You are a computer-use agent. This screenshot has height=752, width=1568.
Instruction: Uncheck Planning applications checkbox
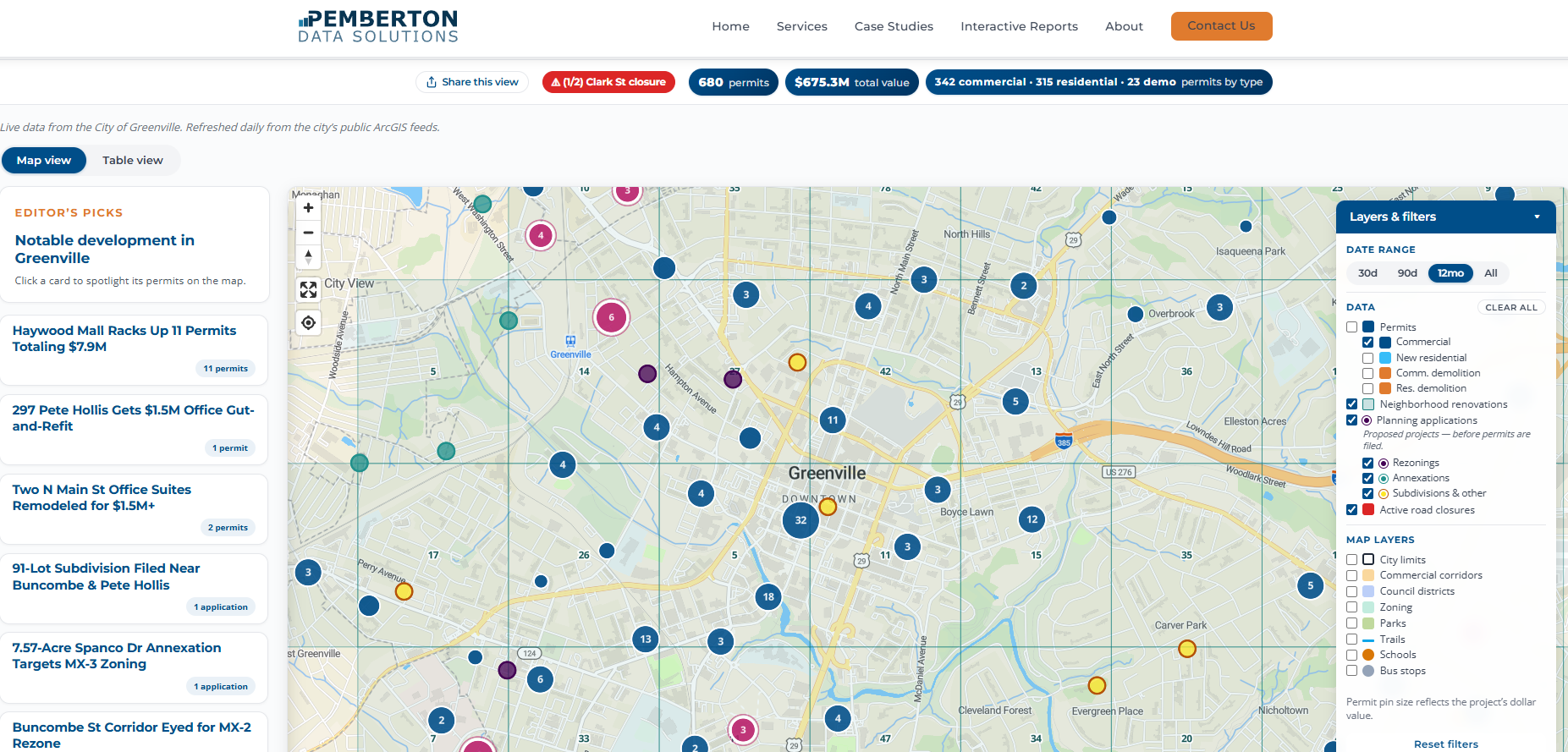(x=1351, y=420)
